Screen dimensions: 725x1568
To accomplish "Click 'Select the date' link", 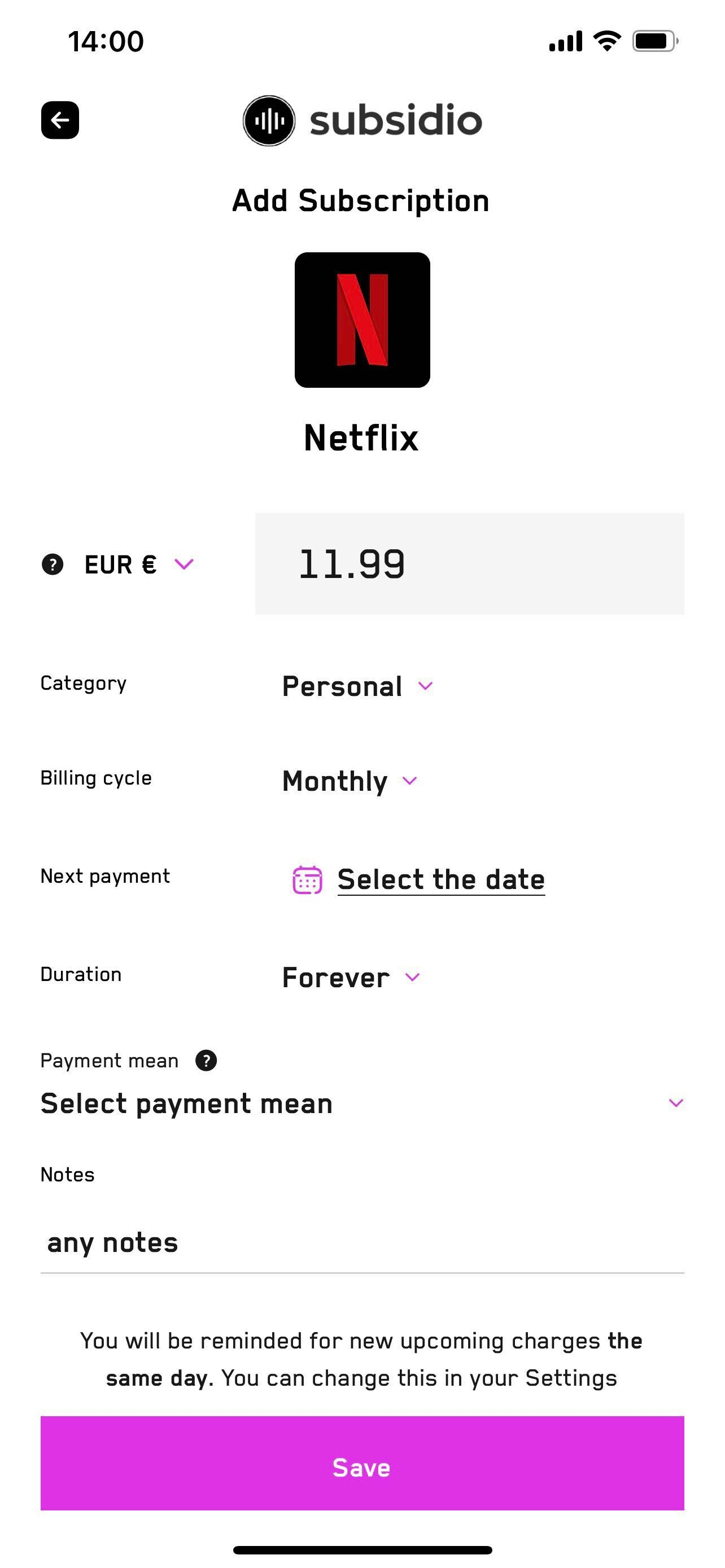I will pyautogui.click(x=442, y=879).
